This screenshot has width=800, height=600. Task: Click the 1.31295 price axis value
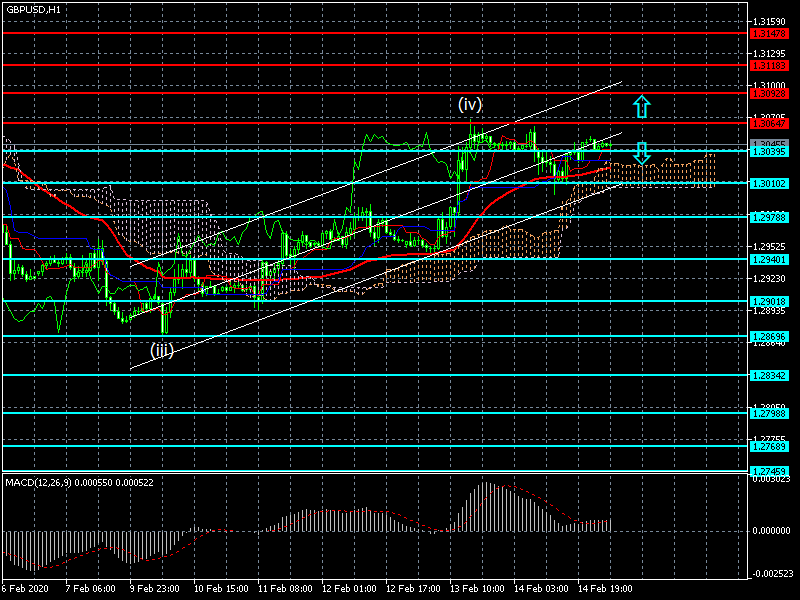(769, 54)
